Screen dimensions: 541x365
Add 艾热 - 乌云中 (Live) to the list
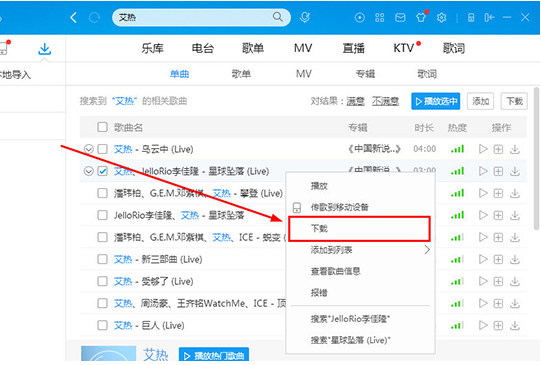tap(498, 149)
